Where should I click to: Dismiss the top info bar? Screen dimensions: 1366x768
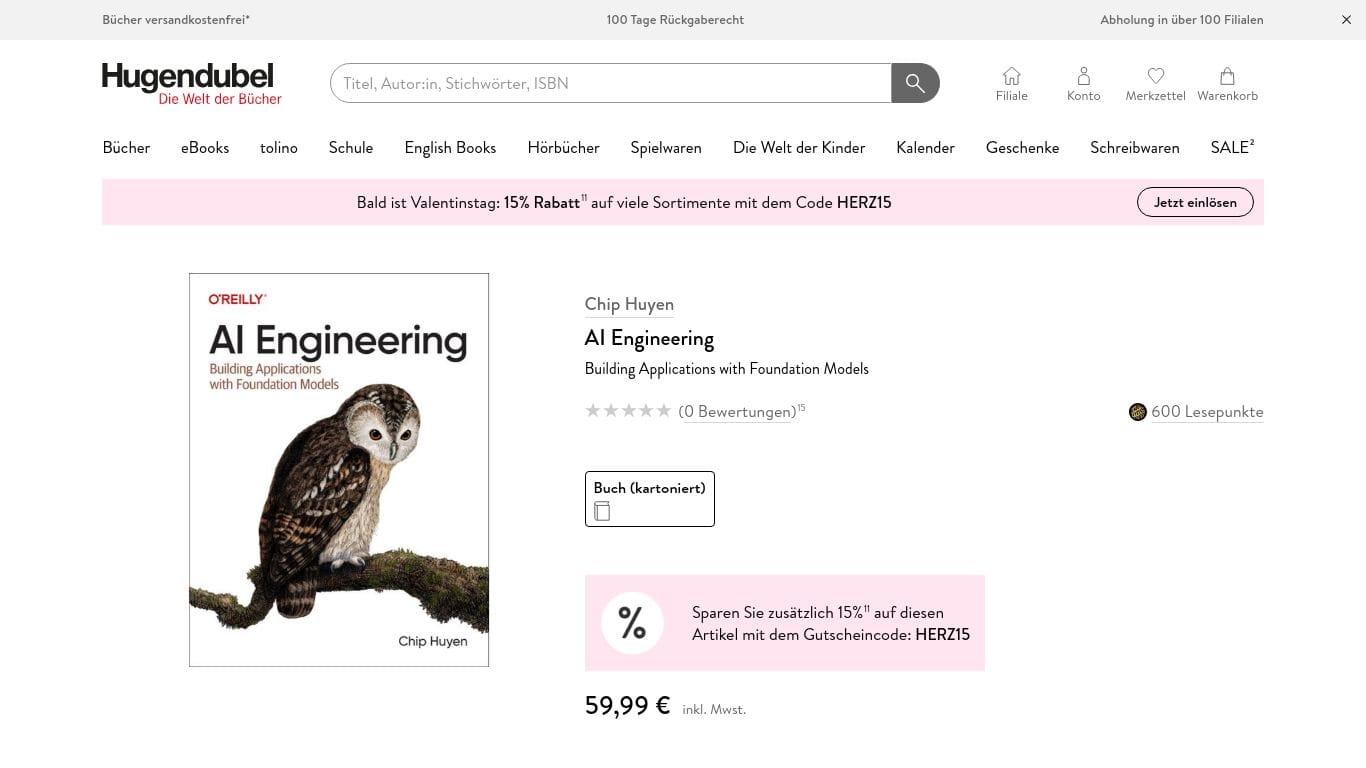tap(1346, 20)
